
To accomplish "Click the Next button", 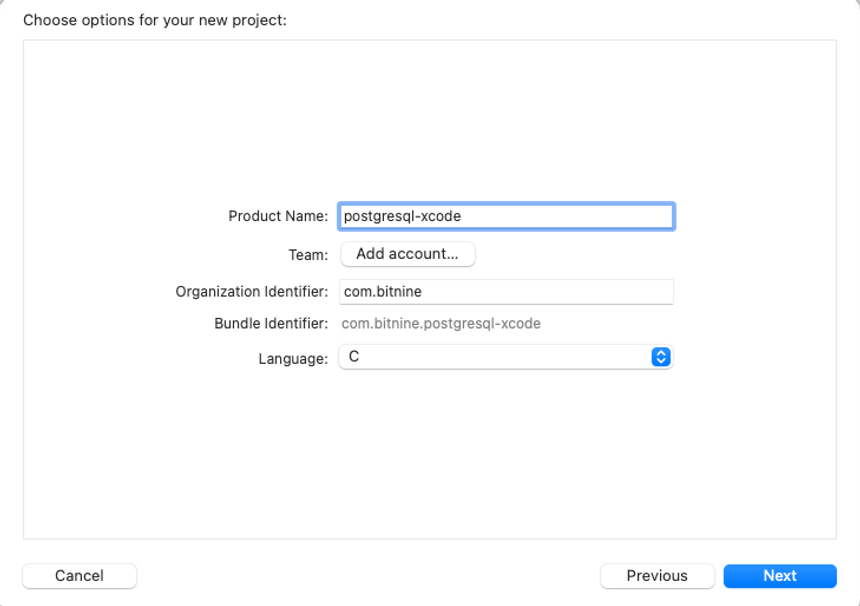I will pyautogui.click(x=780, y=576).
